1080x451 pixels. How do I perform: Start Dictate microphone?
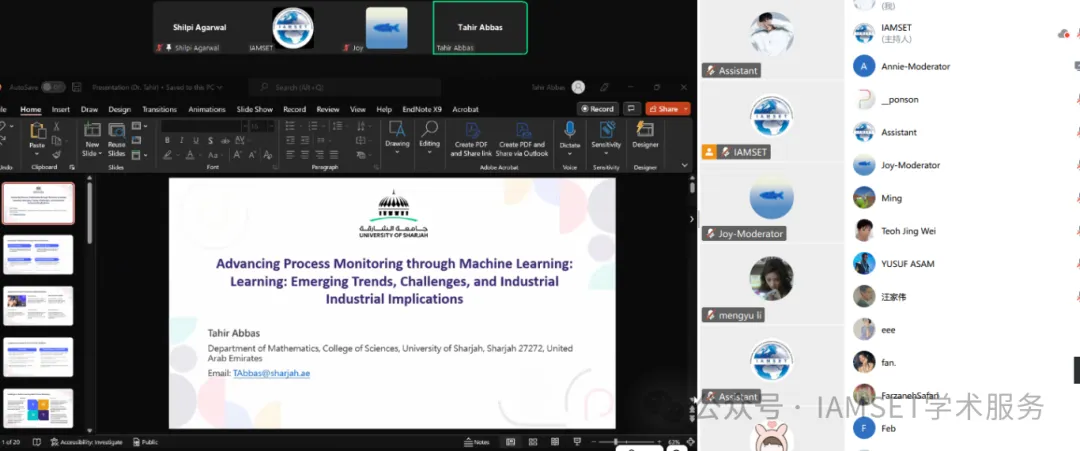coord(570,129)
